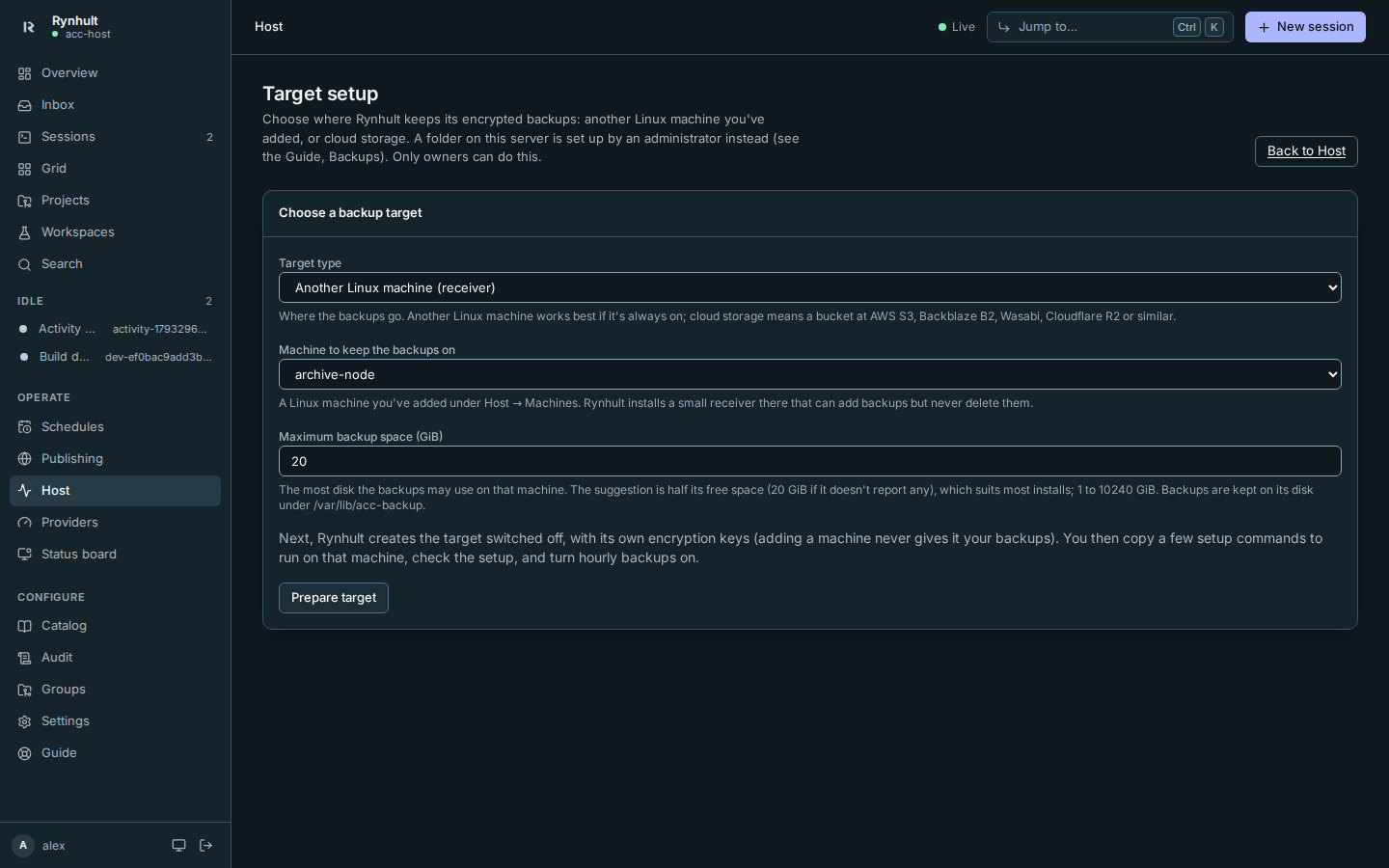The width and height of the screenshot is (1389, 868).
Task: Click the Rynhult logo icon
Action: [28, 27]
